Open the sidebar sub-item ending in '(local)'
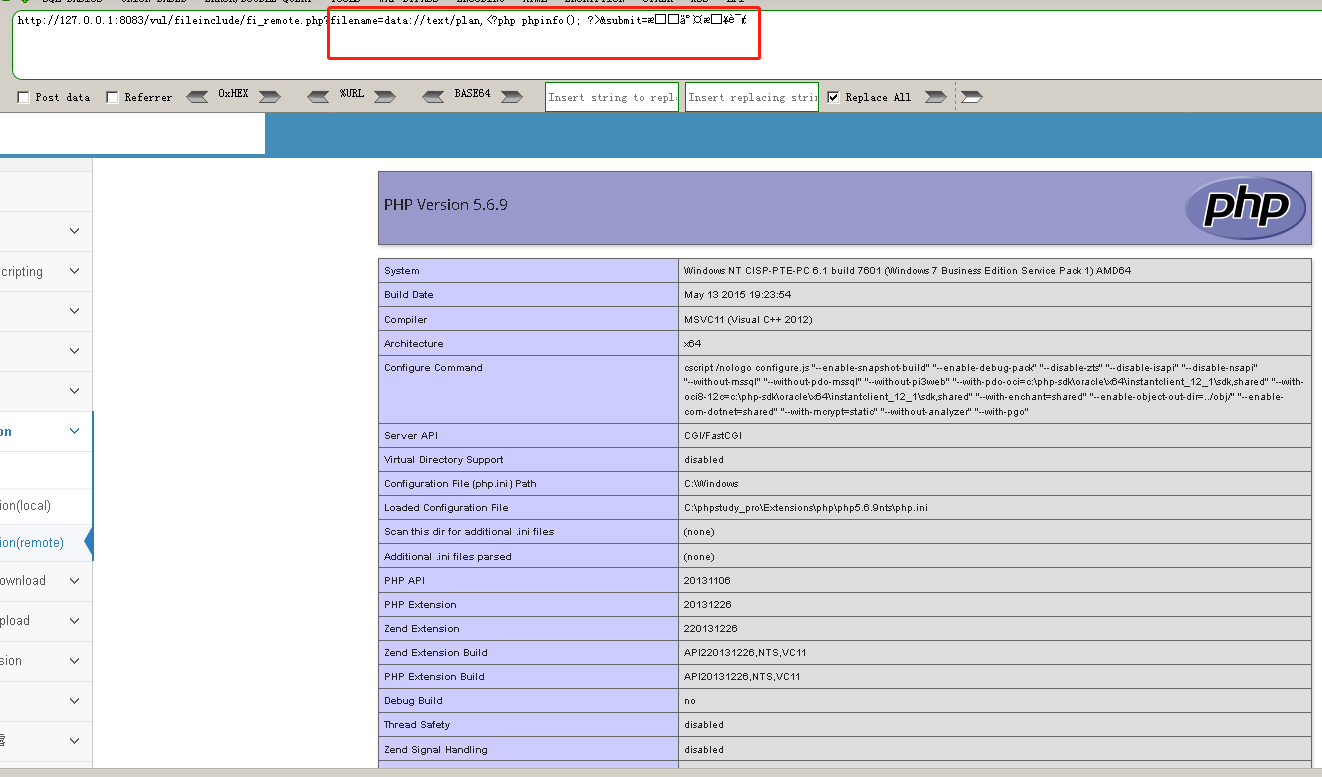Viewport: 1322px width, 777px height. click(x=26, y=506)
